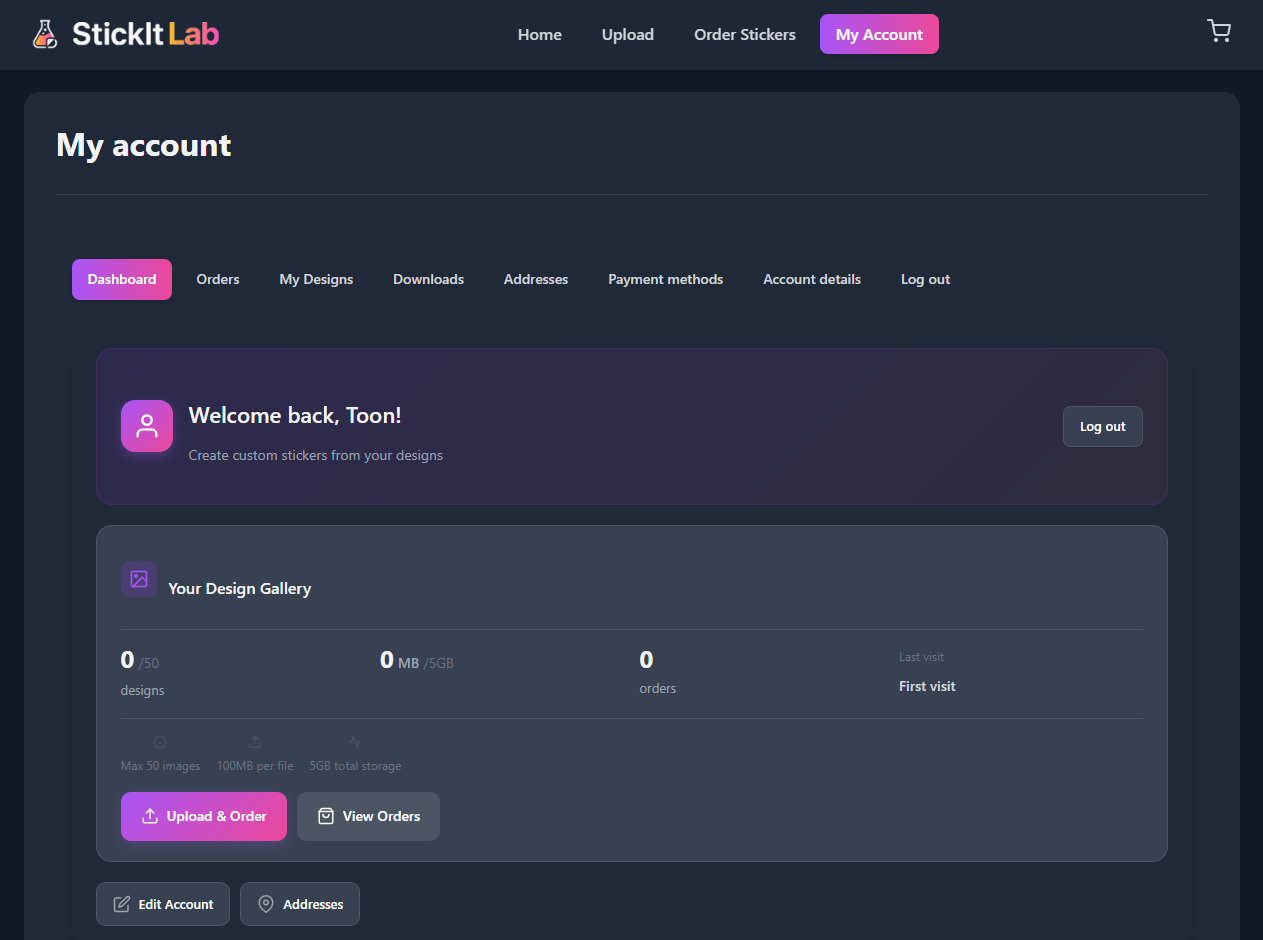Open the shopping cart icon
This screenshot has height=940, width=1263.
pyautogui.click(x=1219, y=31)
